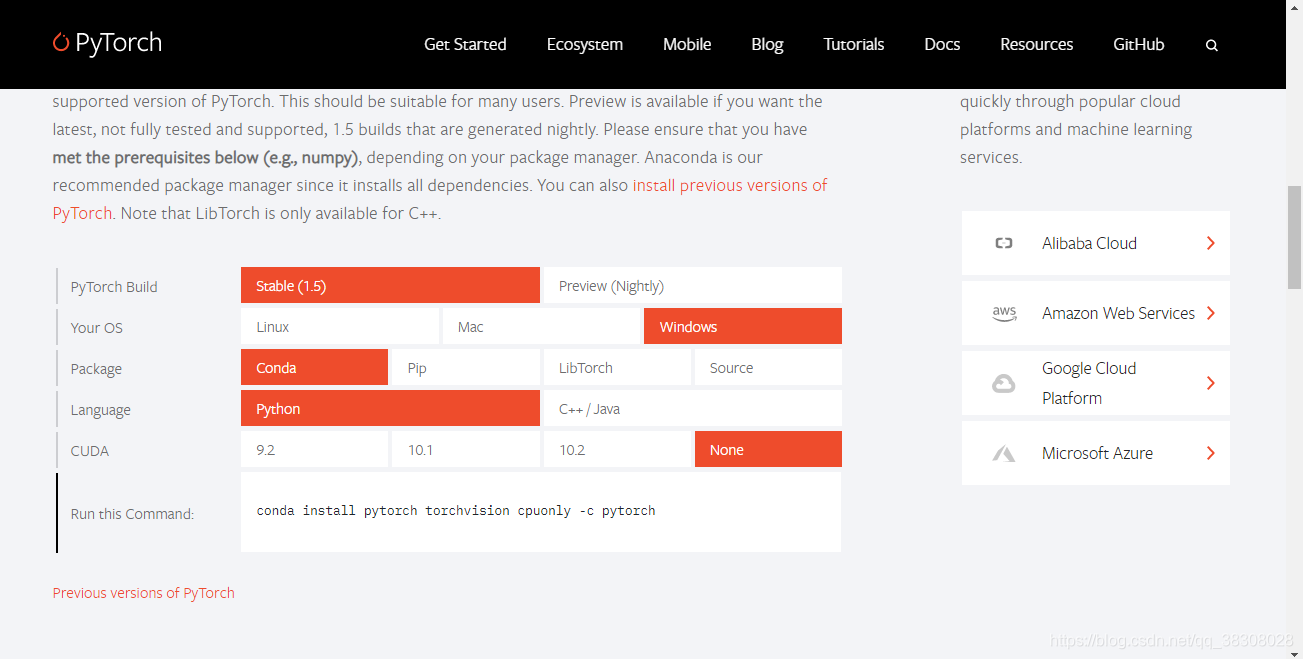Open Ecosystem menu item

pos(585,44)
